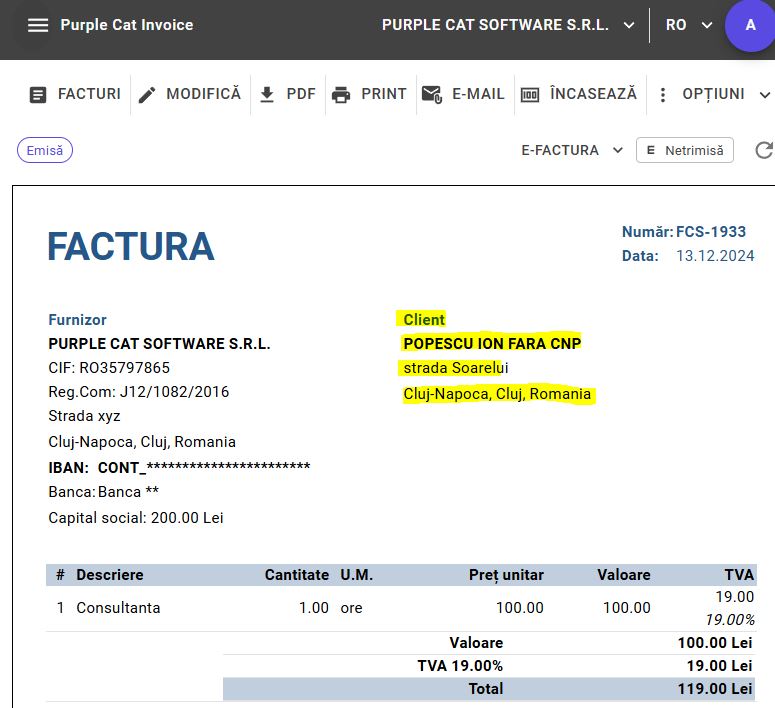
Task: Refresh the e-Factura status icon
Action: pyautogui.click(x=764, y=150)
